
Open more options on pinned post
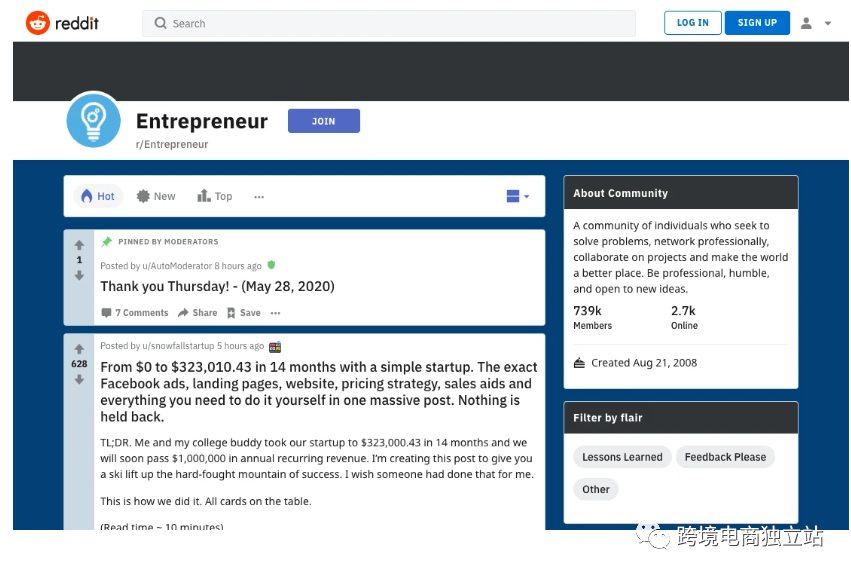tap(276, 313)
